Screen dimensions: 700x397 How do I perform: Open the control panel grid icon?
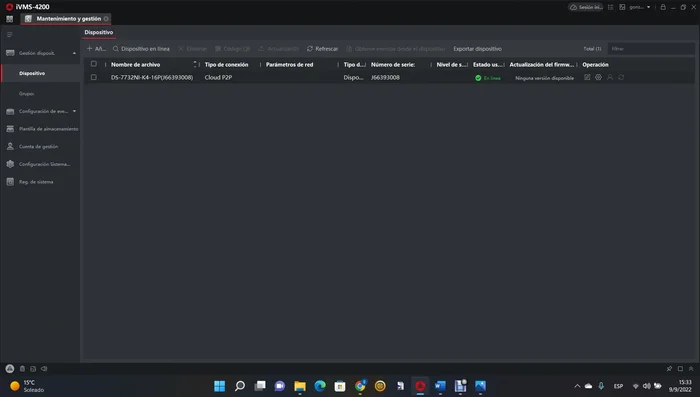click(x=9, y=19)
